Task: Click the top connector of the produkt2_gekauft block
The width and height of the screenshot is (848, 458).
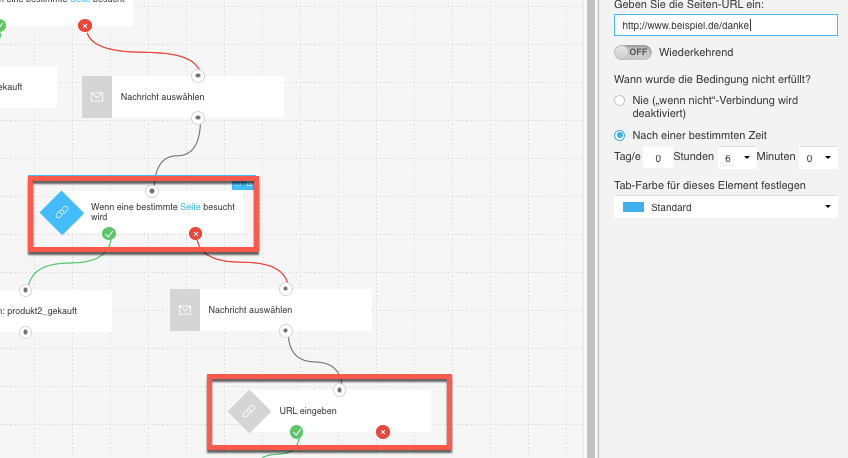Action: (x=25, y=290)
